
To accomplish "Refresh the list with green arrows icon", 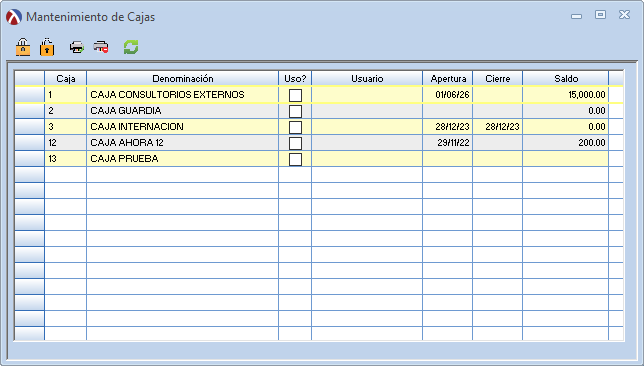I will click(131, 47).
